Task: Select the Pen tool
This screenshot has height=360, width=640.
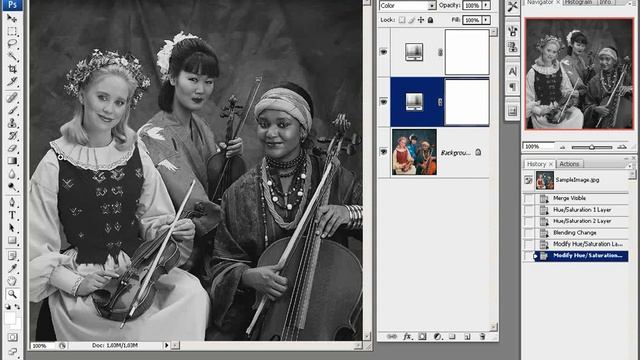Action: click(12, 202)
